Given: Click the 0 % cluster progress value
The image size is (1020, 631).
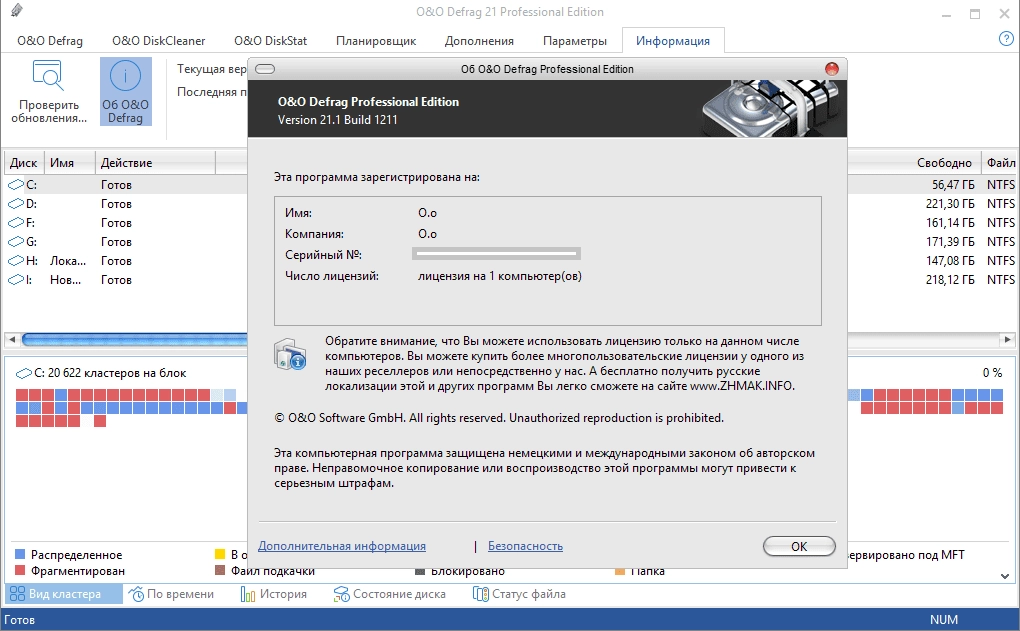Looking at the screenshot, I should (x=993, y=373).
